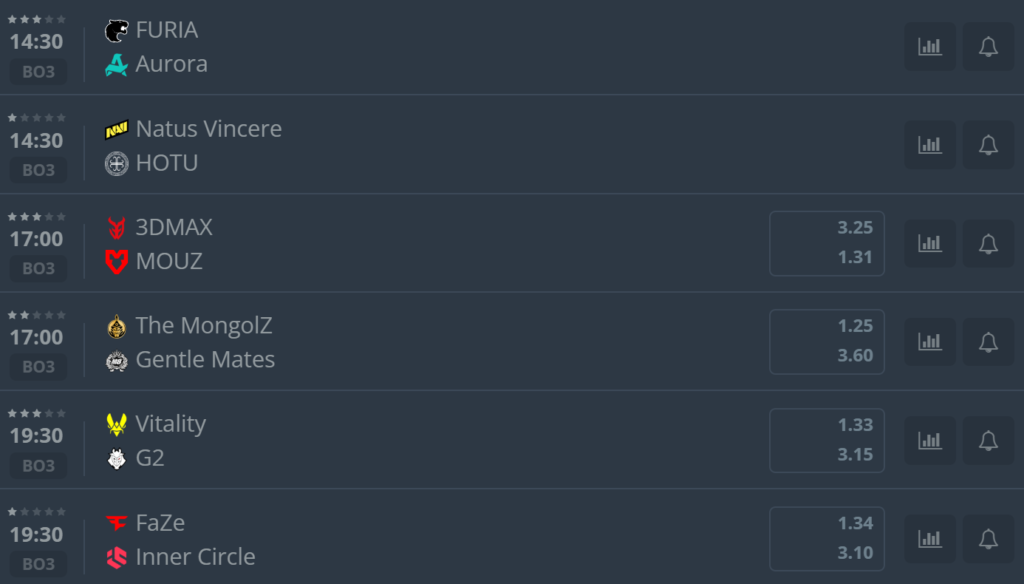Screen dimensions: 1024x584
Task: Toggle bell alert for 3DMAX vs MOUZ
Action: click(x=988, y=244)
